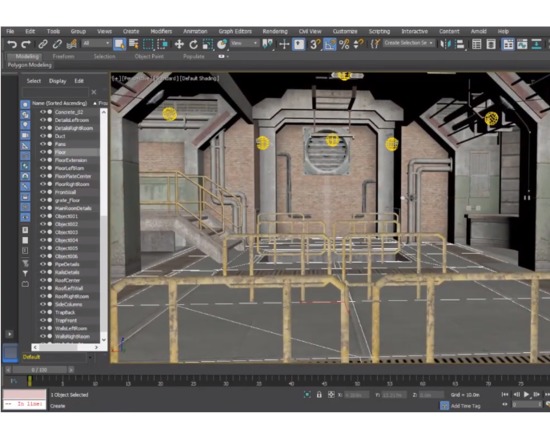
Task: Open the reference coordinate system View dropdown
Action: (244, 43)
